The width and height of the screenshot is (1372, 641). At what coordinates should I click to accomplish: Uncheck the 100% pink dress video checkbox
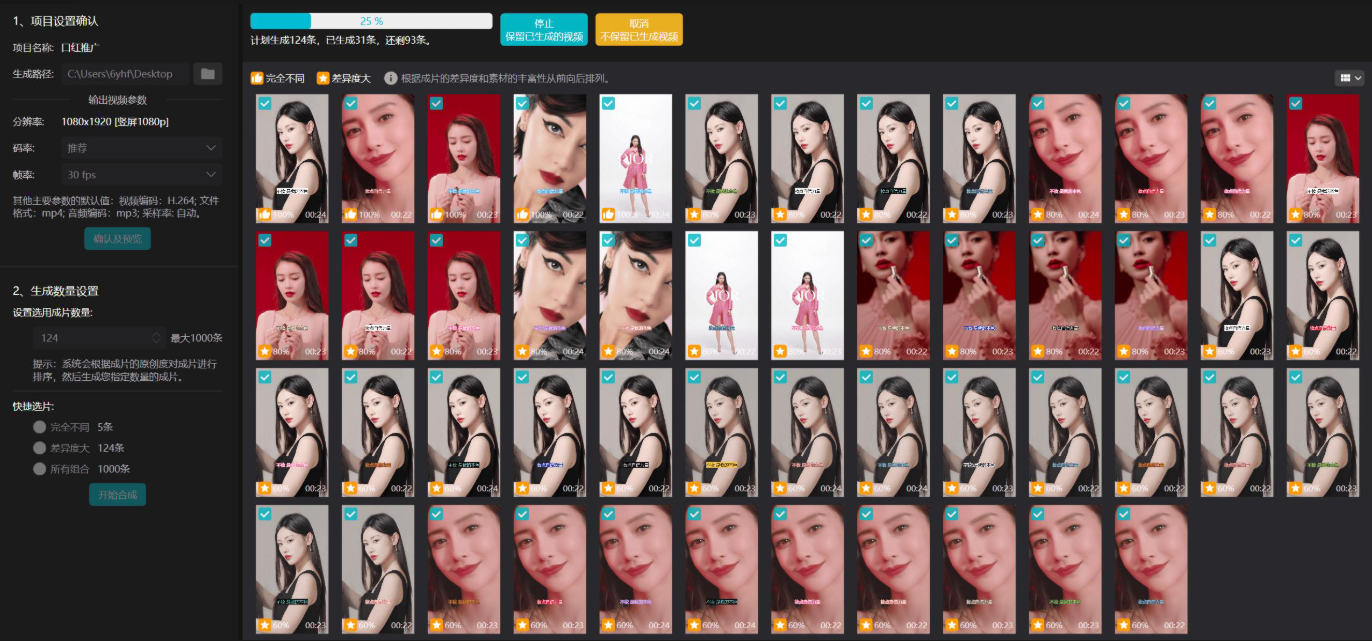(x=608, y=103)
